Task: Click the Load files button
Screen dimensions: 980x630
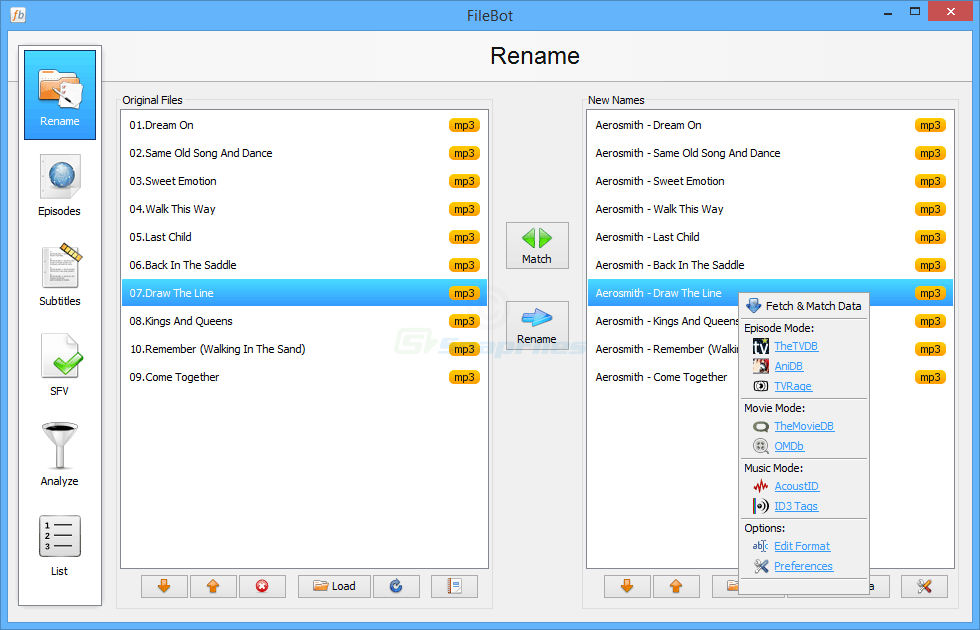Action: click(x=334, y=586)
